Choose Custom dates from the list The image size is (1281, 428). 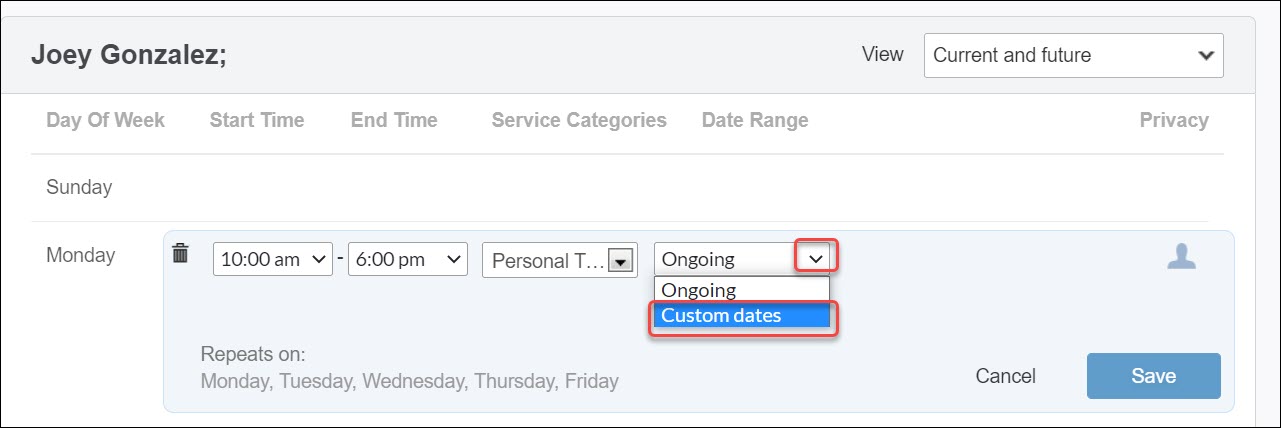742,316
